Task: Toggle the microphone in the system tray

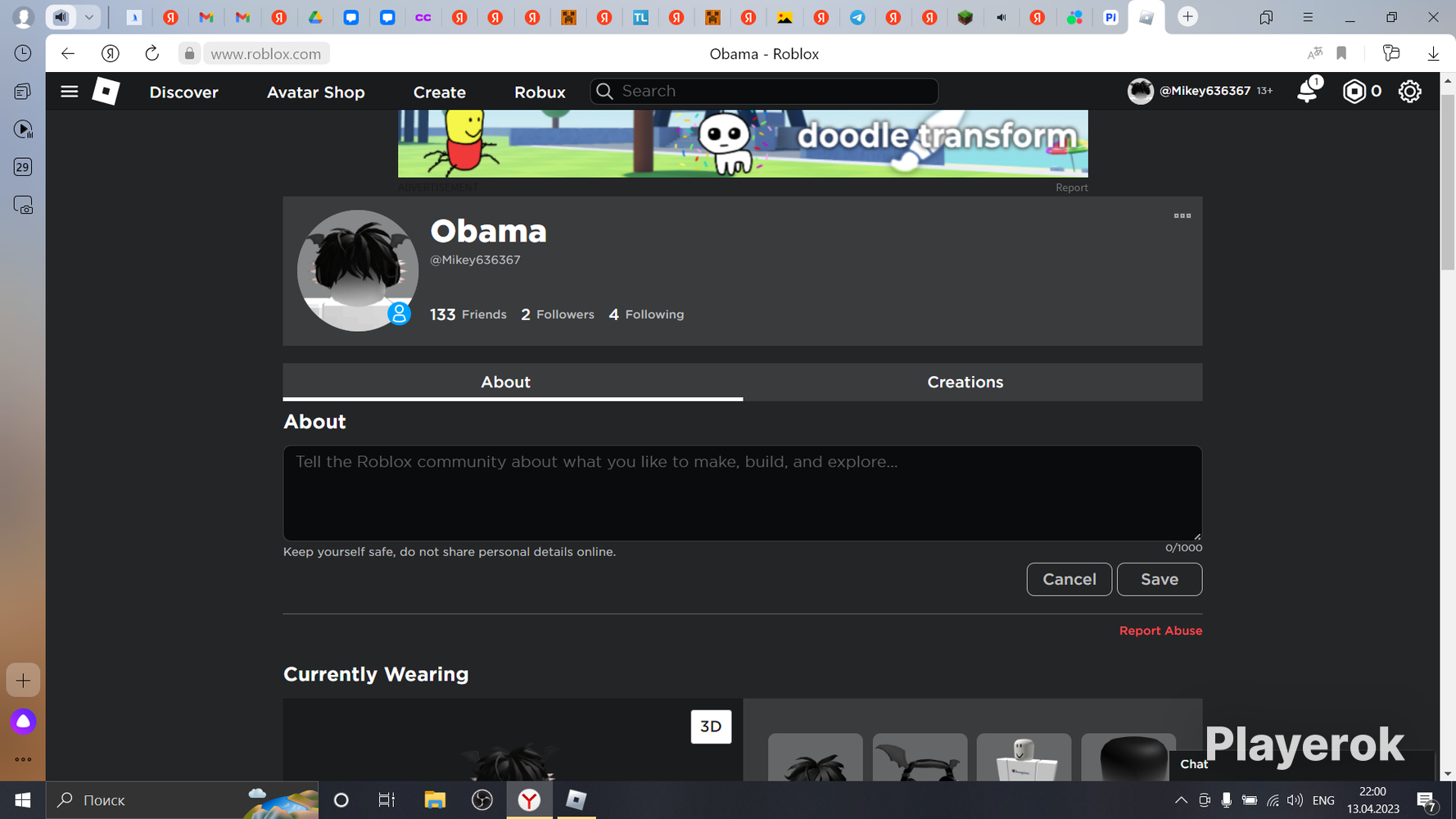Action: coord(1226,800)
